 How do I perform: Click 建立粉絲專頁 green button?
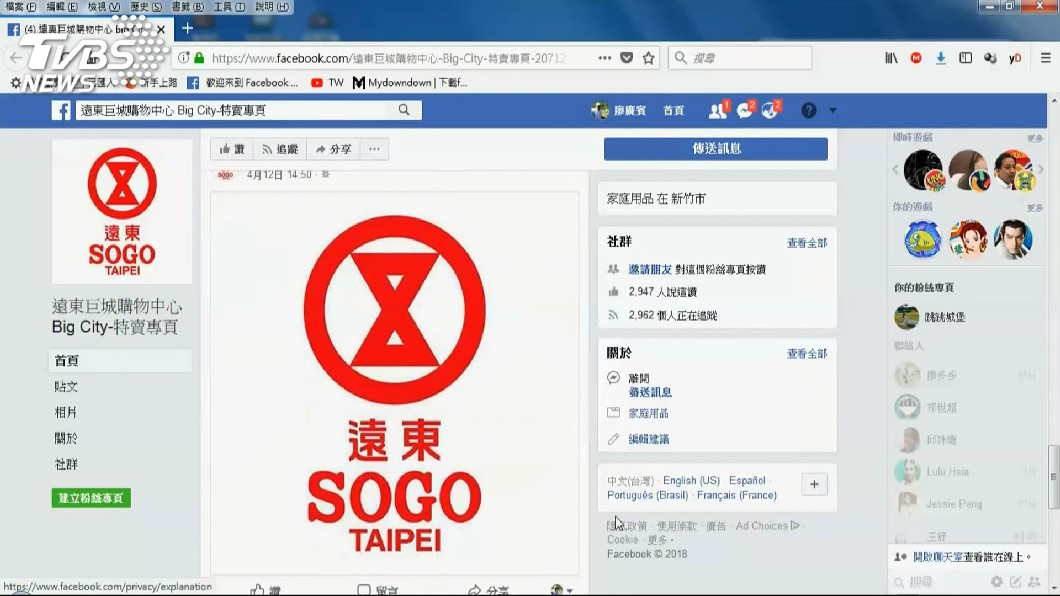(91, 498)
